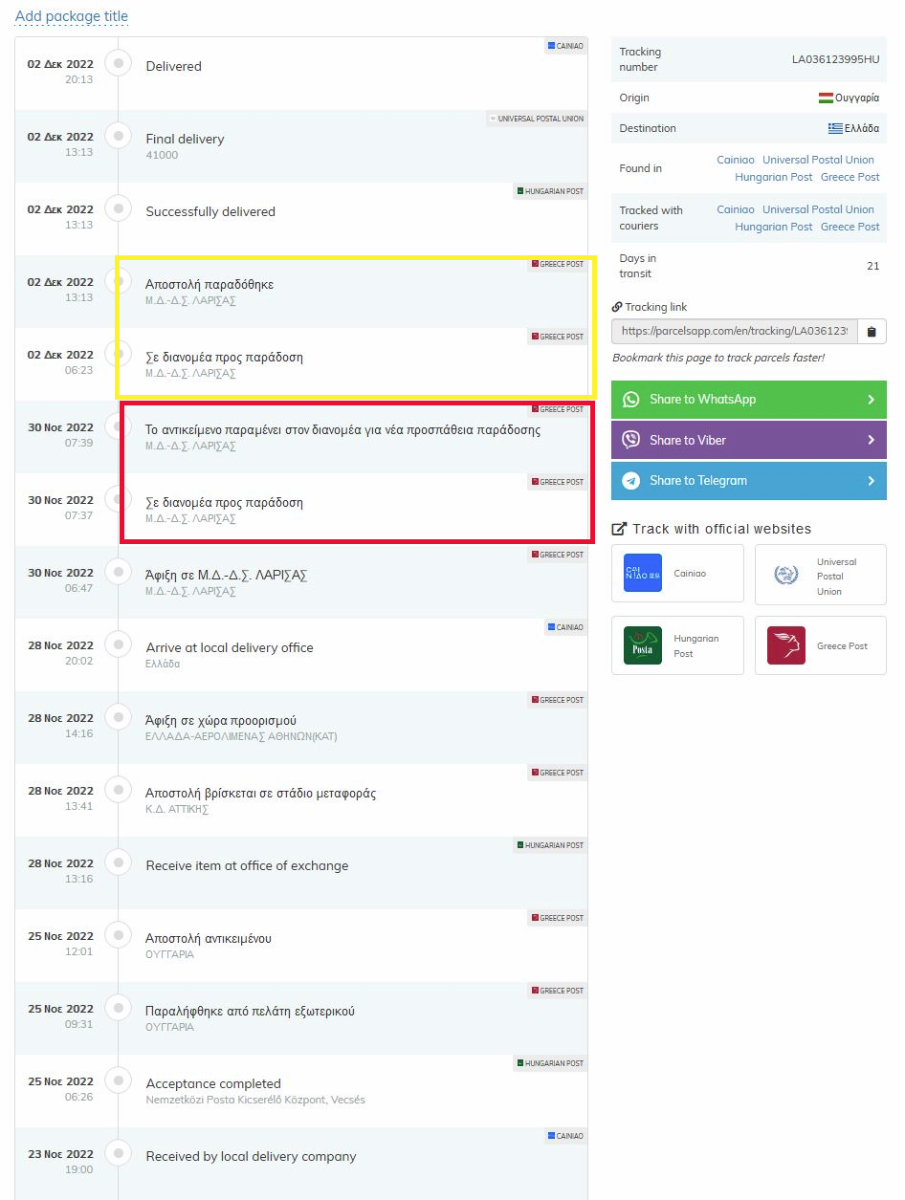This screenshot has height=1200, width=905.
Task: Click tracking number LA036123995HU
Action: pos(836,60)
